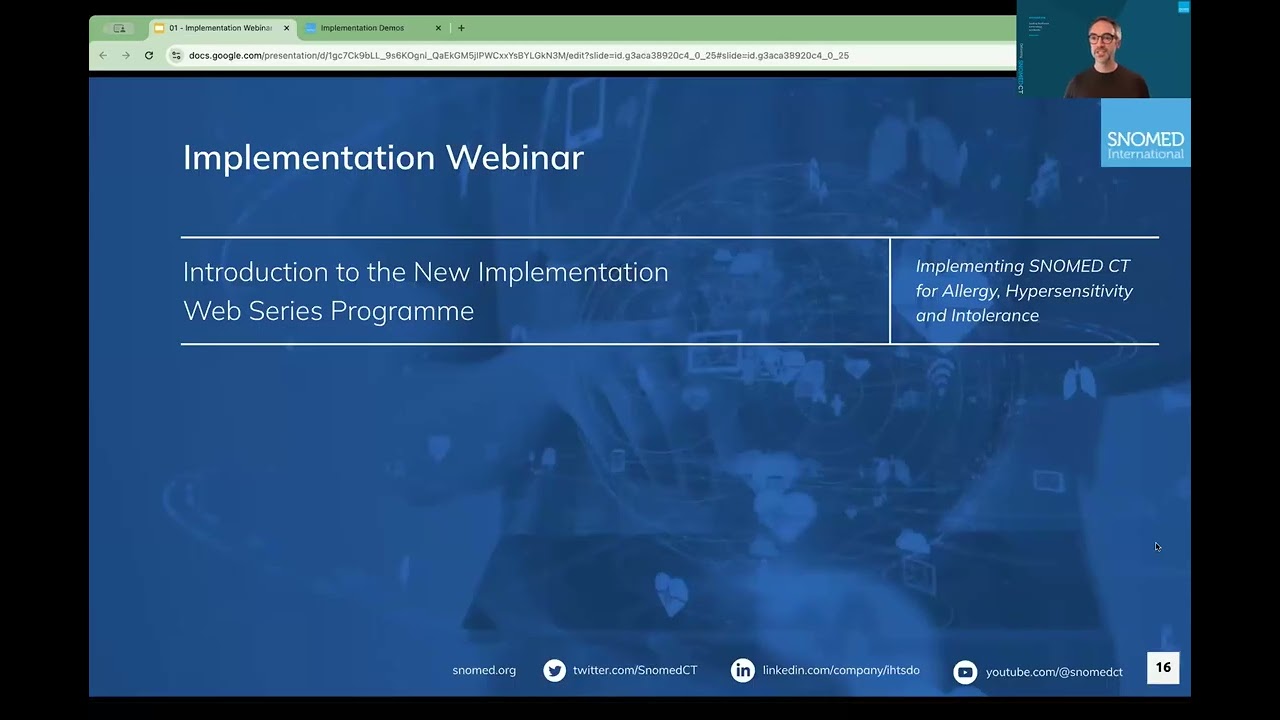
Task: Close the 'Implementation Demos' tab
Action: [x=438, y=28]
